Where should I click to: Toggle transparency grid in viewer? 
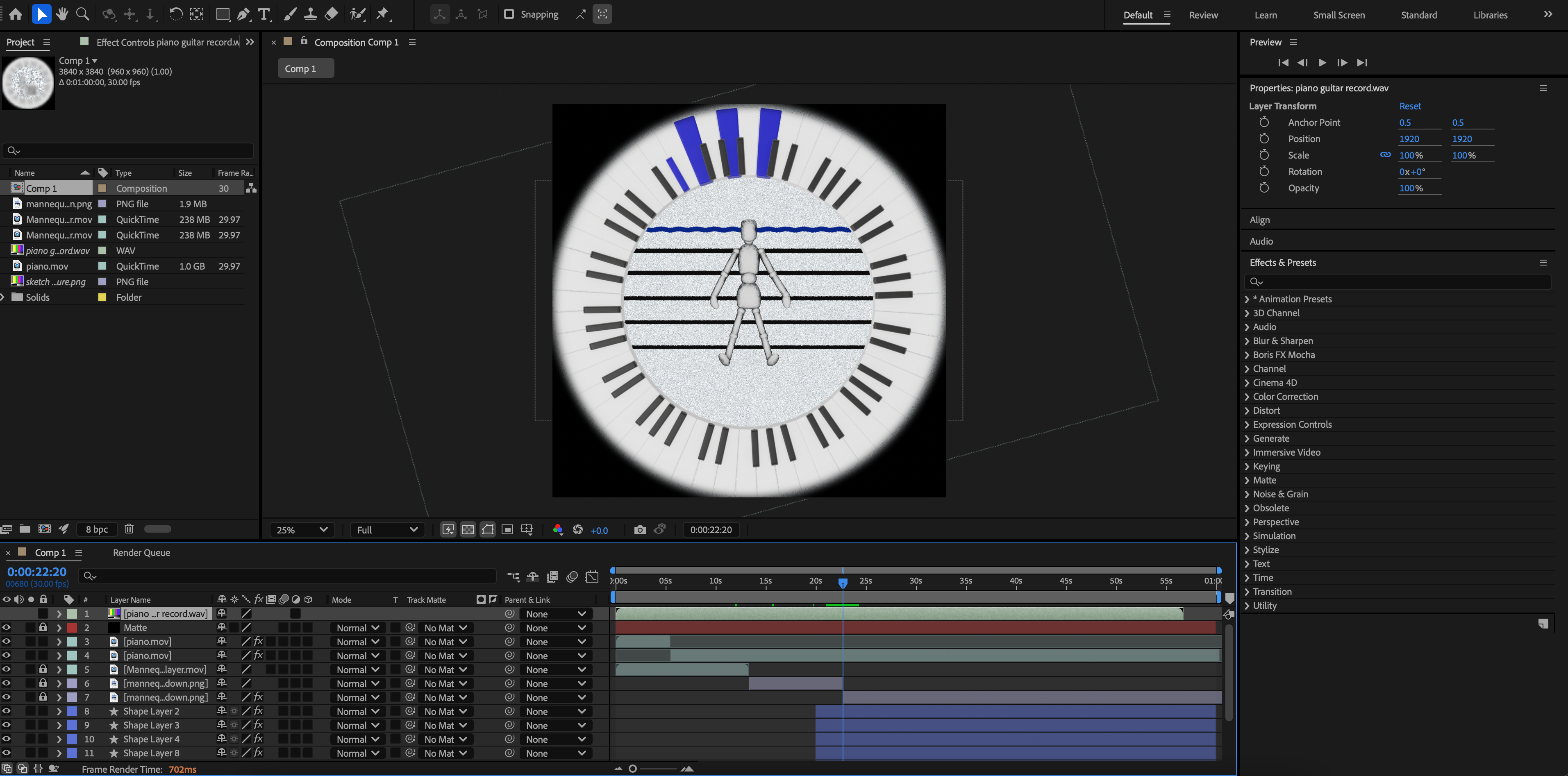click(x=468, y=529)
